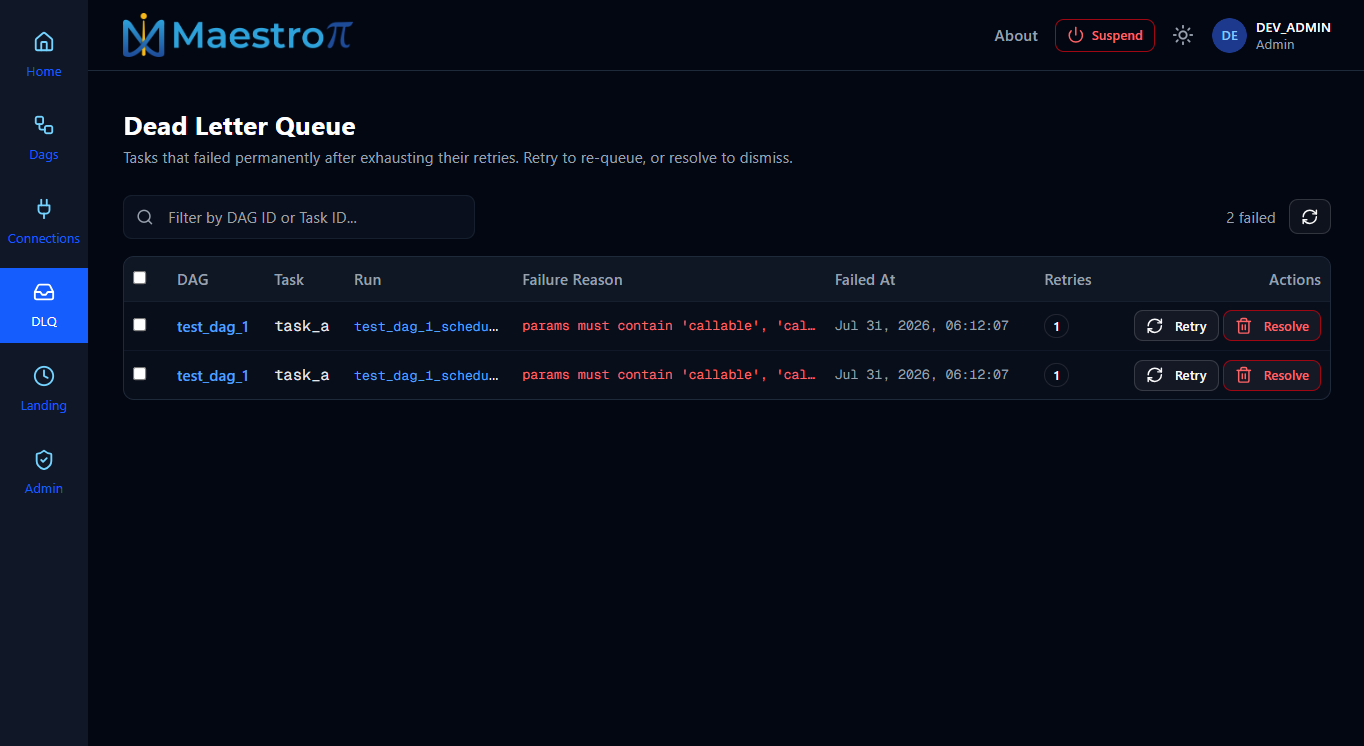Retry the first failed task_a row
The width and height of the screenshot is (1364, 746).
click(1176, 326)
